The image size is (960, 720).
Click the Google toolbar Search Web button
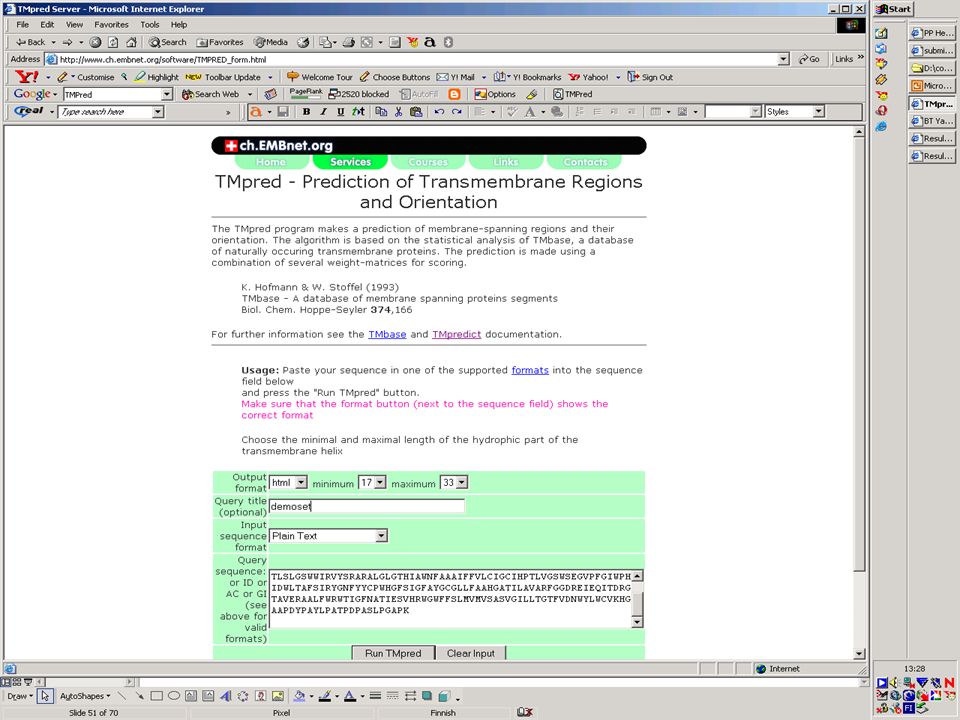[211, 94]
